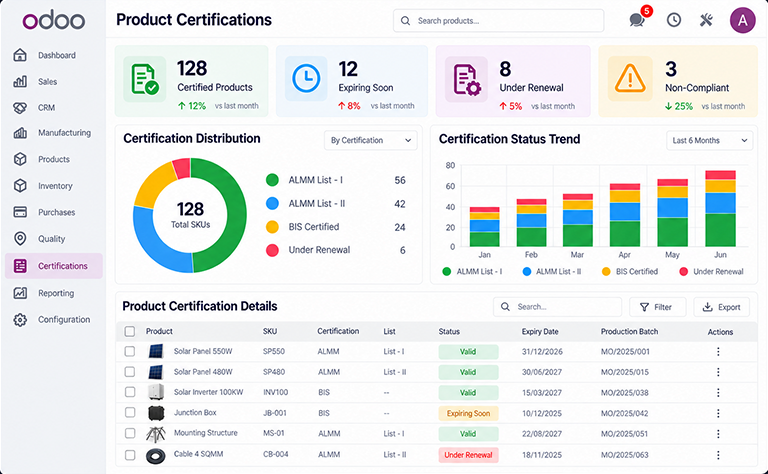The width and height of the screenshot is (768, 474).
Task: Open actions menu for Solar Inverter 100KW
Action: 718,393
